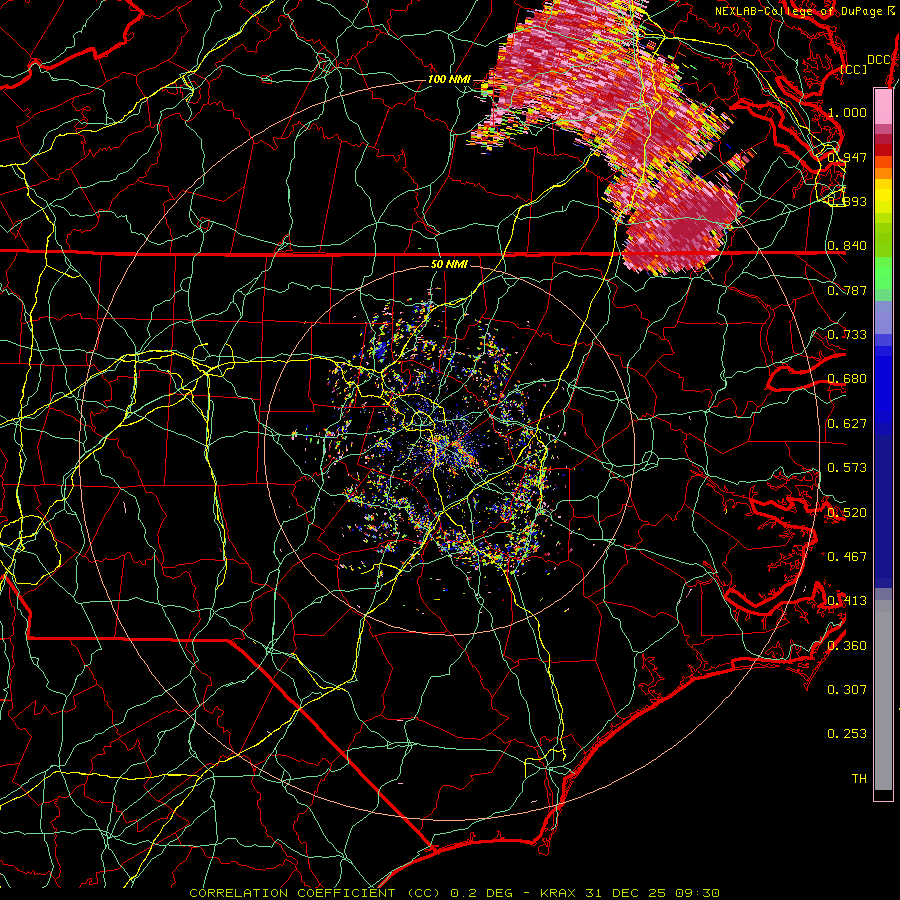Click the 0.840 legend value

coord(847,246)
